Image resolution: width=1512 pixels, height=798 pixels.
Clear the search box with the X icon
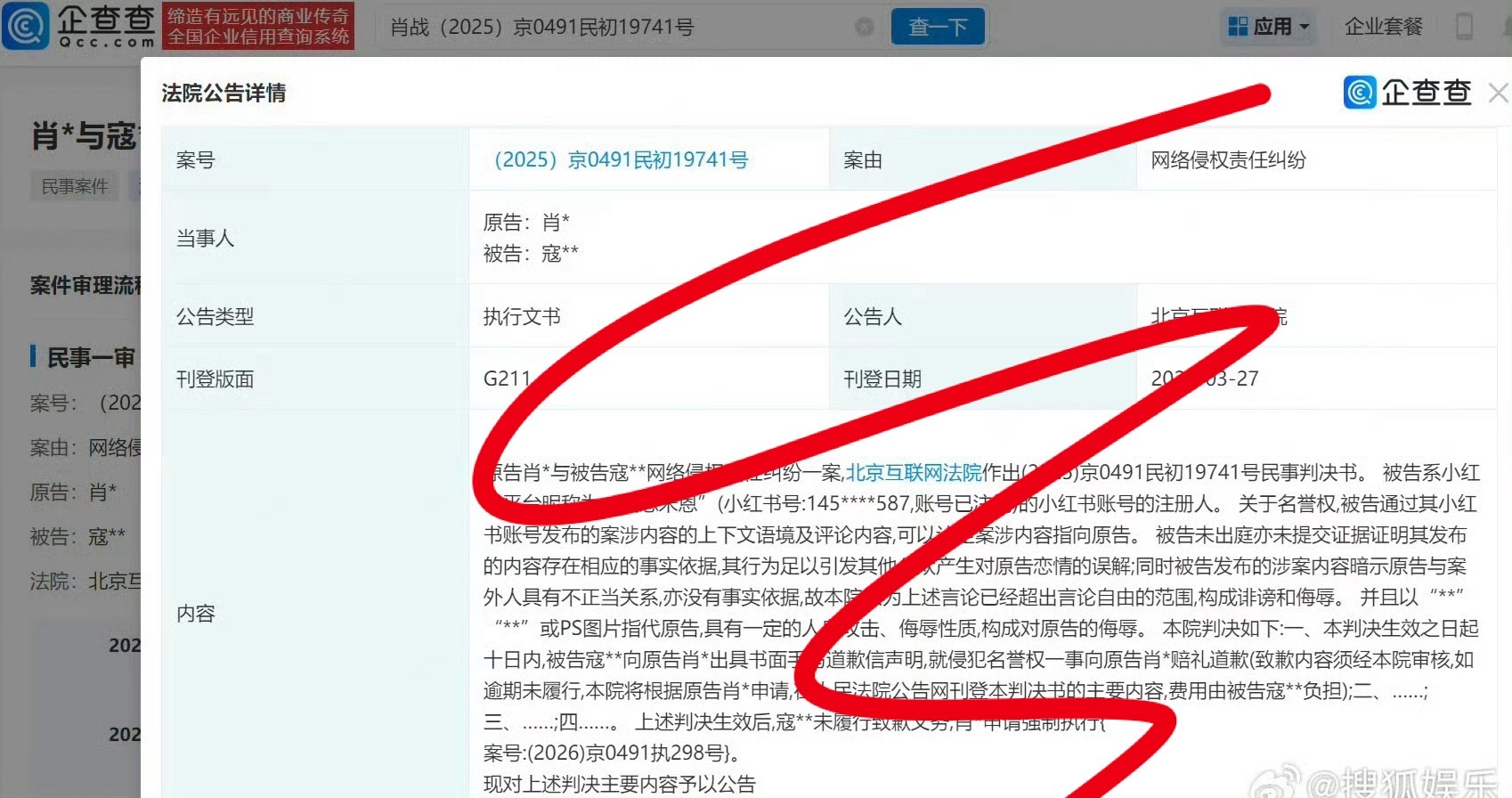click(x=864, y=27)
